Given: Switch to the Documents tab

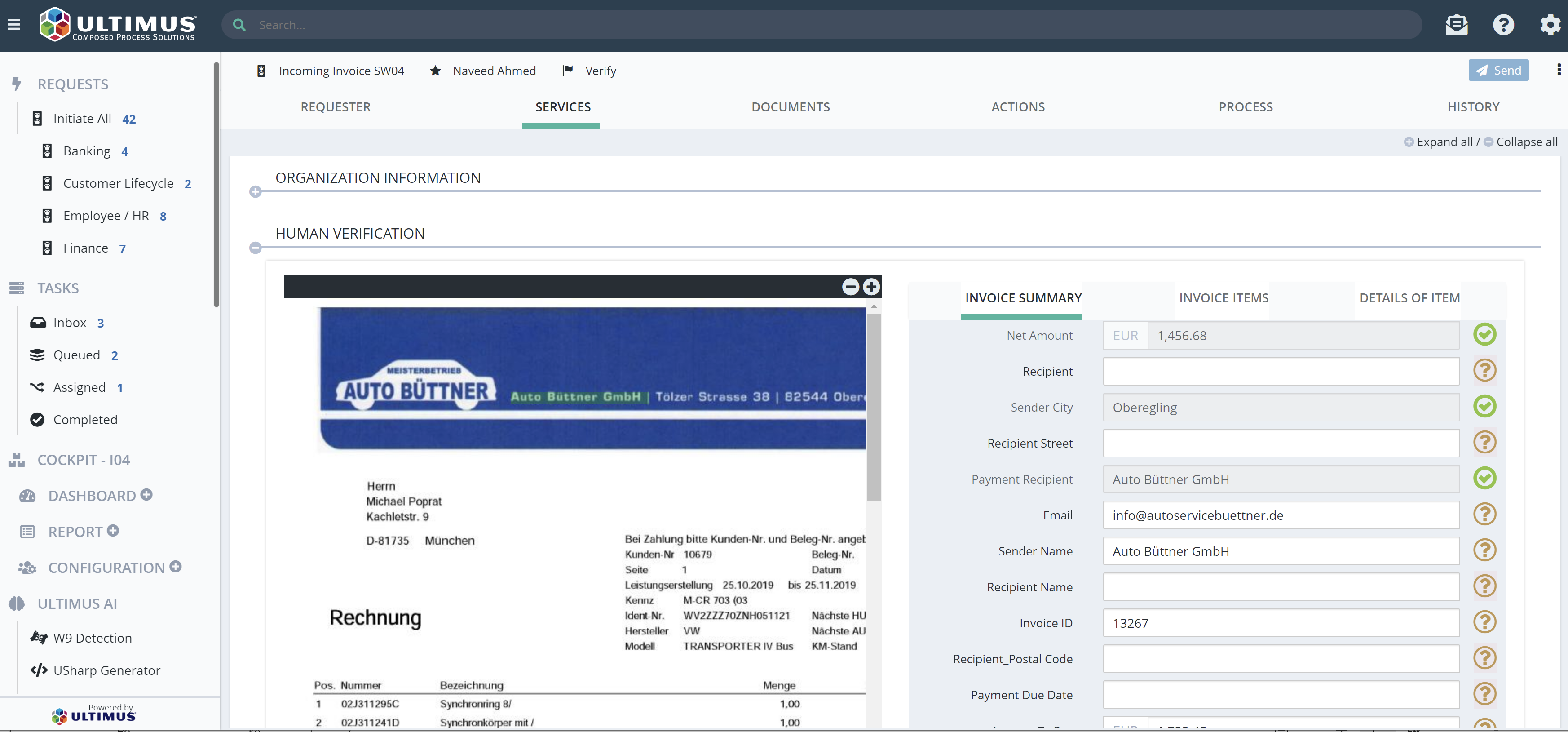Looking at the screenshot, I should coord(791,106).
